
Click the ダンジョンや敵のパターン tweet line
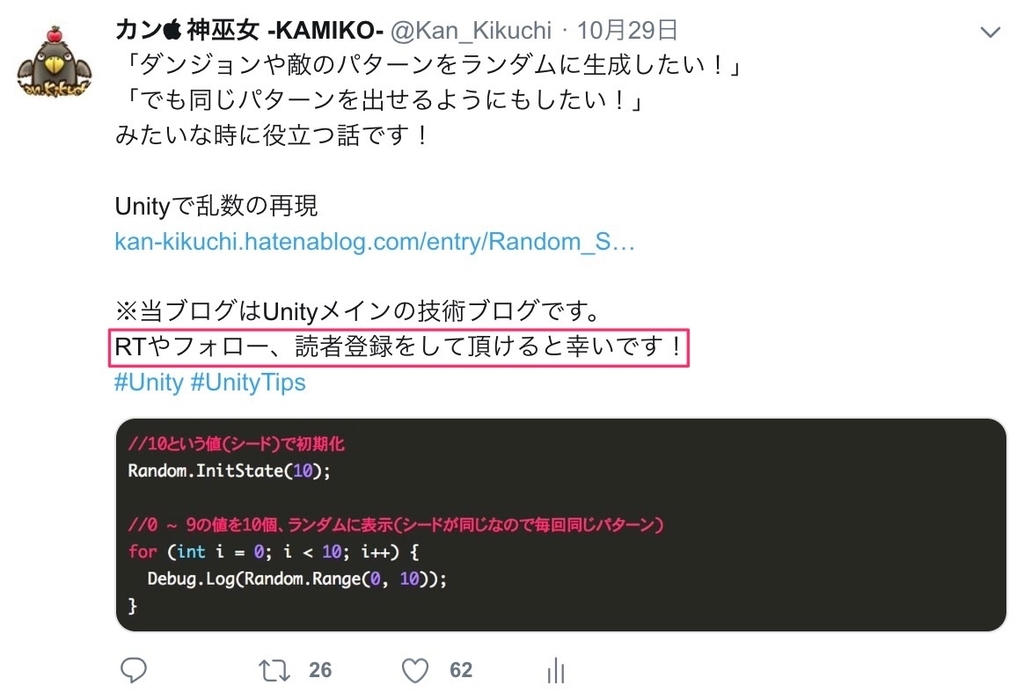pos(429,65)
